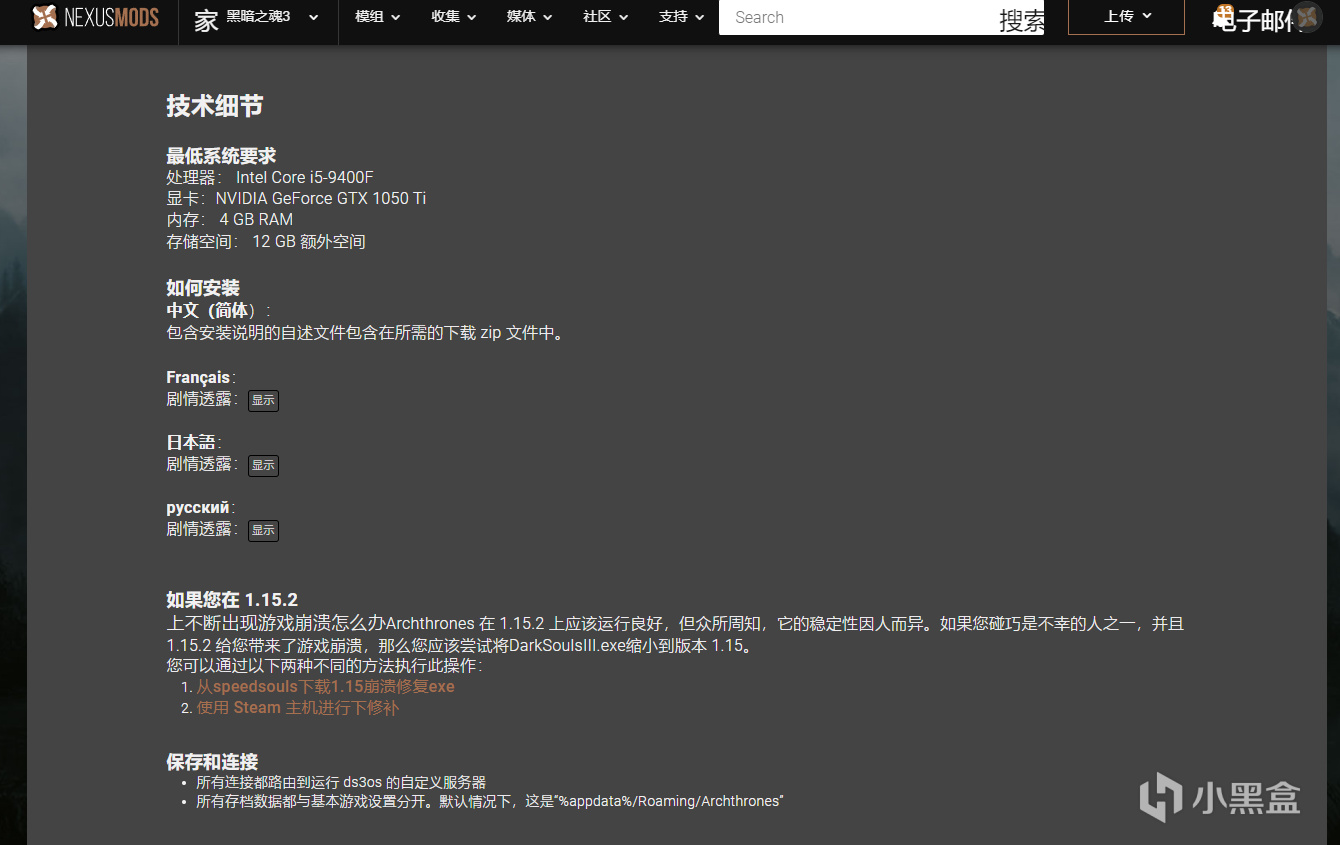The image size is (1340, 845).
Task: Open the 电子邮件 notifications
Action: click(1252, 19)
